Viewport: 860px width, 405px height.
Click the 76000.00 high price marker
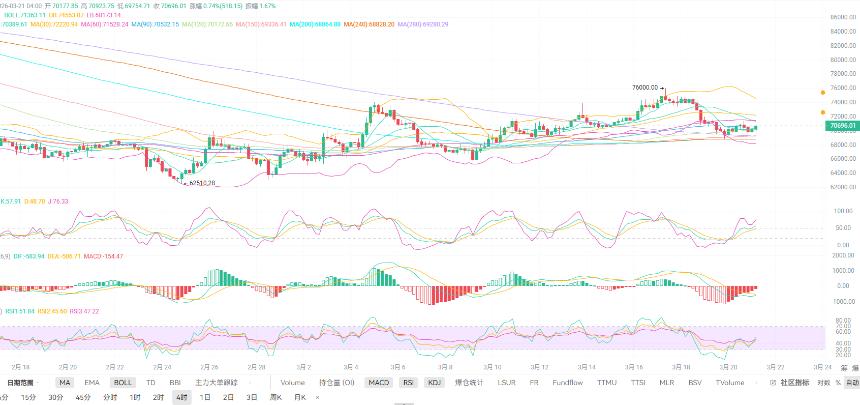pyautogui.click(x=645, y=87)
